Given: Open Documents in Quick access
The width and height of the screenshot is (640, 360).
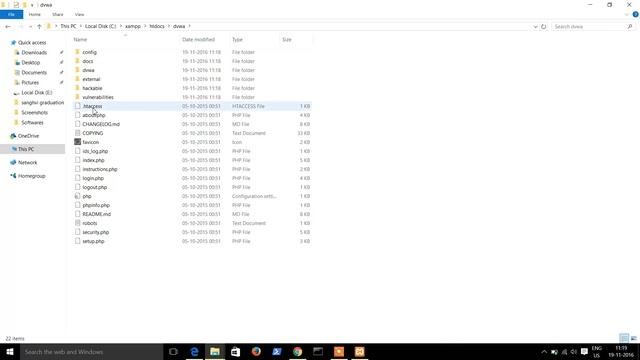Looking at the screenshot, I should 34,73.
